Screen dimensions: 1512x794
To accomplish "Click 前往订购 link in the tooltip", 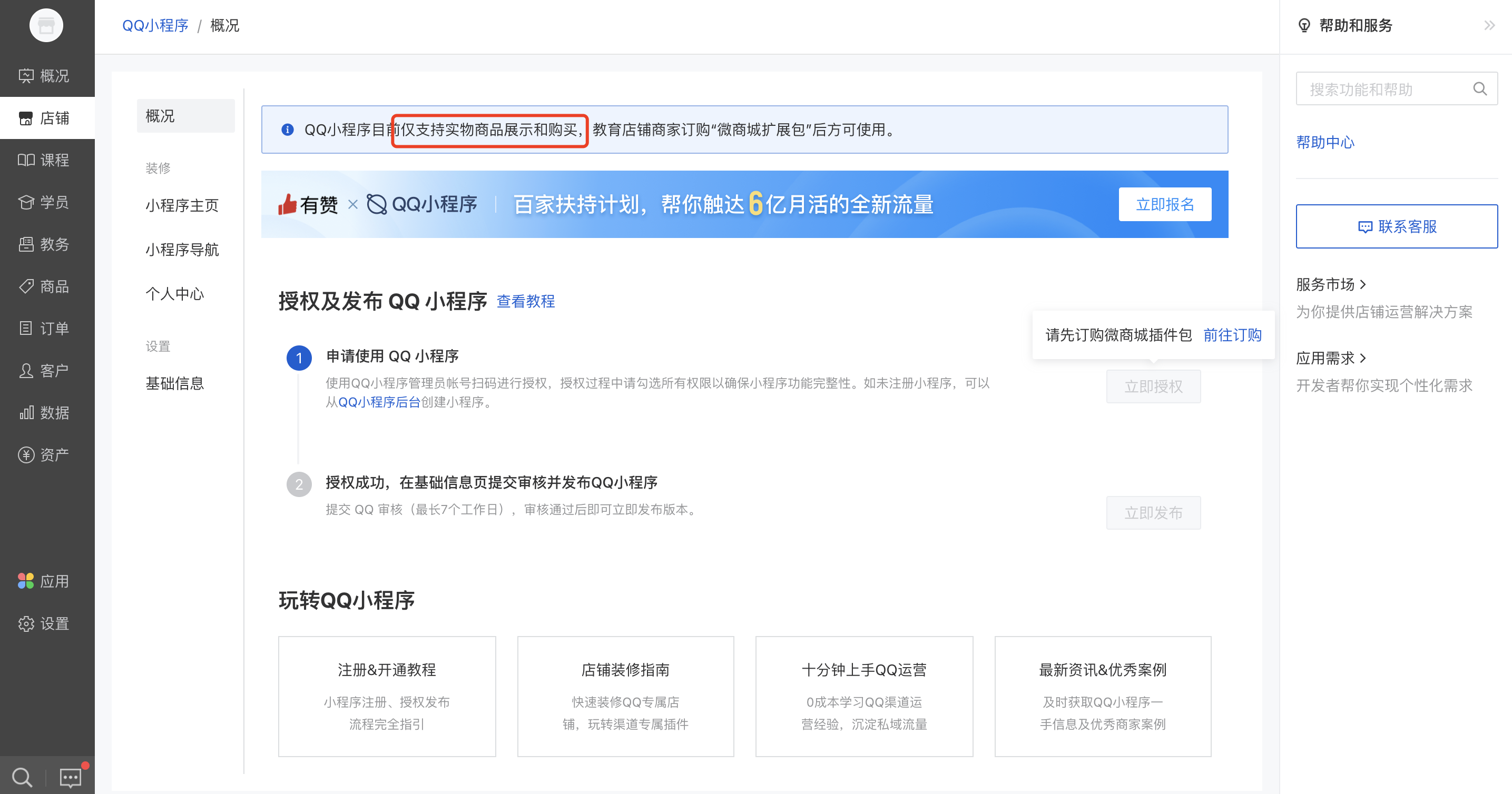I will [1232, 335].
